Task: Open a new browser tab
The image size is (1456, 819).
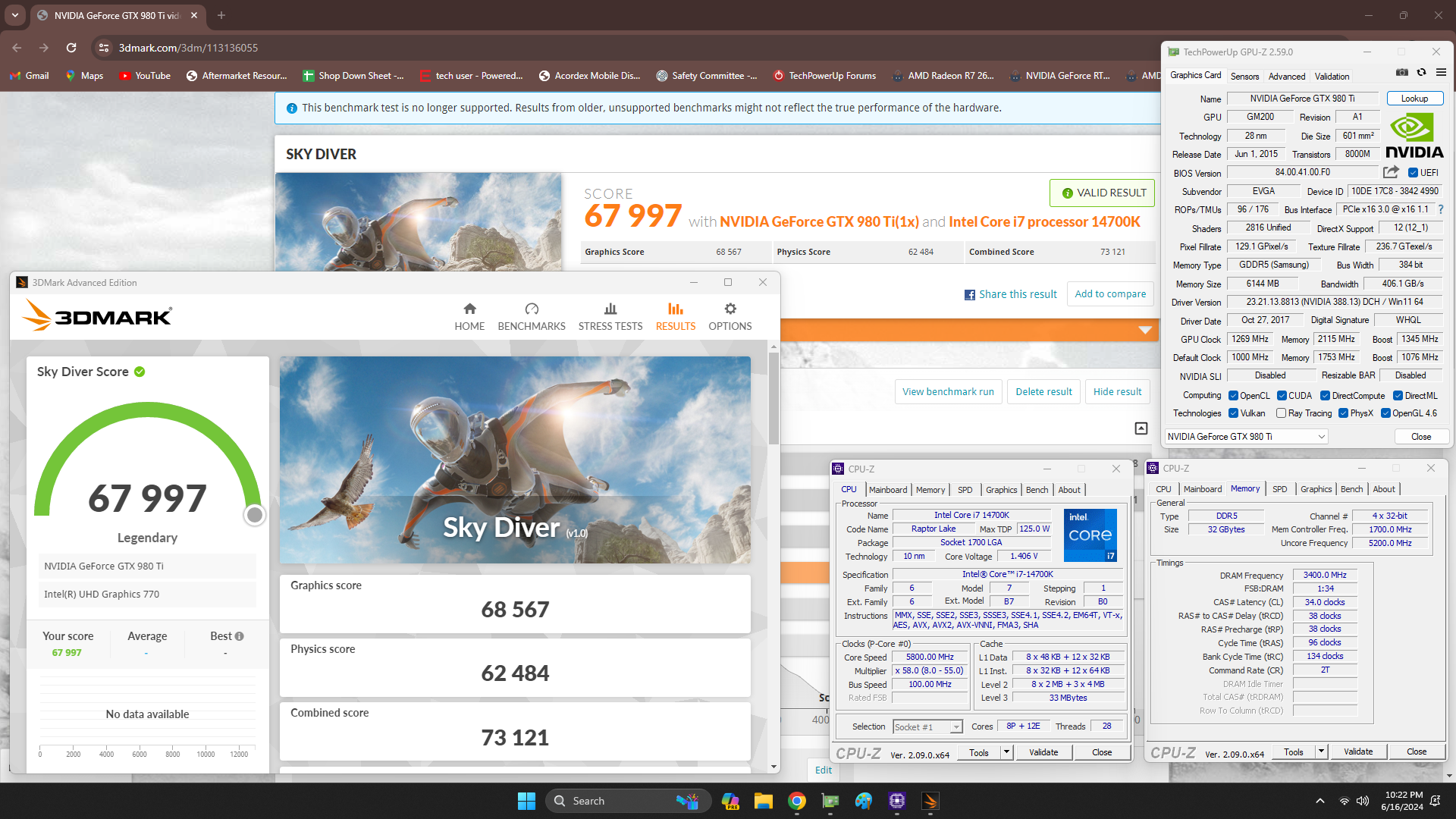Action: (x=221, y=15)
